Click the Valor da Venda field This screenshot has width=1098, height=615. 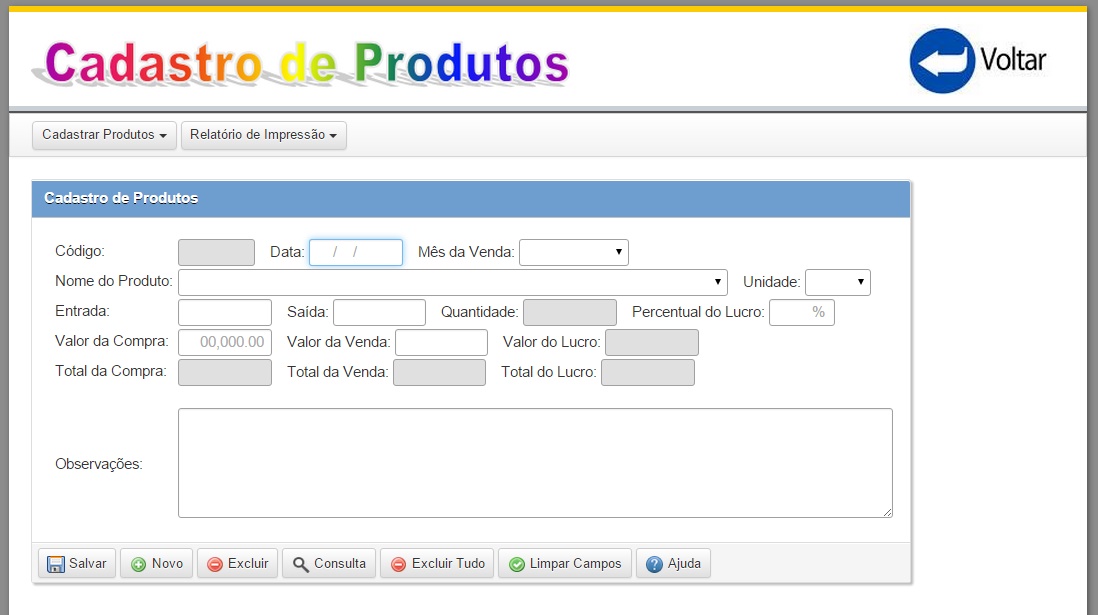(441, 342)
